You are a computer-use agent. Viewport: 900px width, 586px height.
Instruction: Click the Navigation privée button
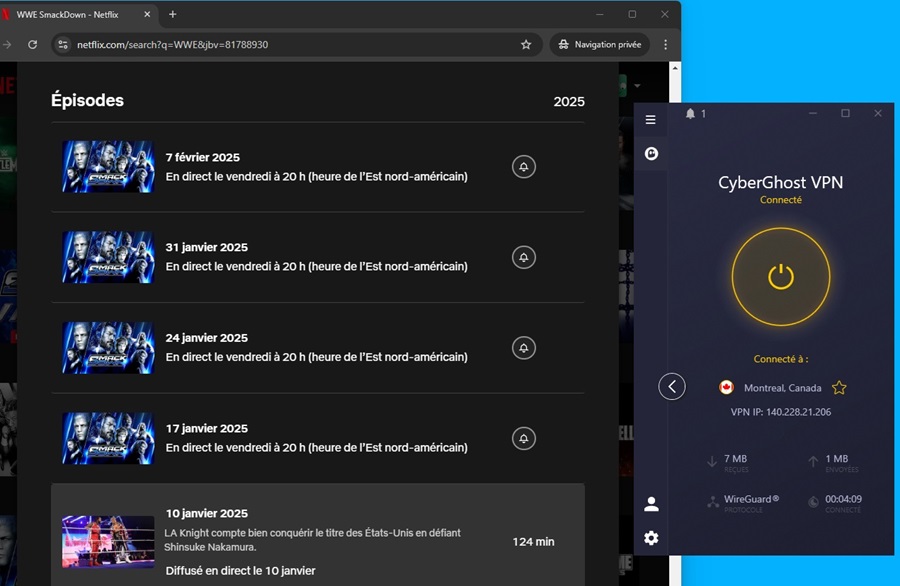click(600, 45)
